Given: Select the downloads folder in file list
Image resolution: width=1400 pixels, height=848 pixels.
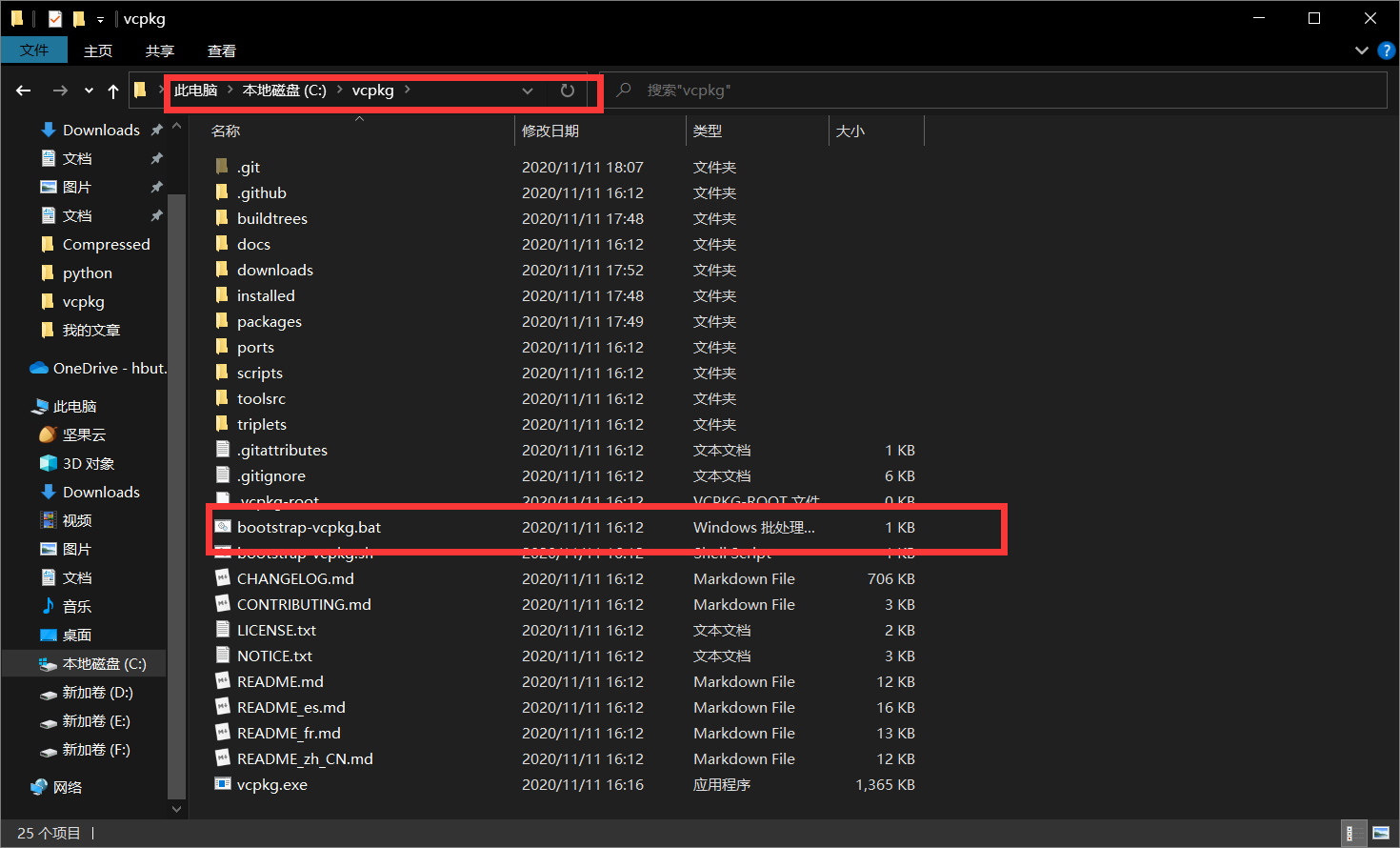Looking at the screenshot, I should pos(274,270).
